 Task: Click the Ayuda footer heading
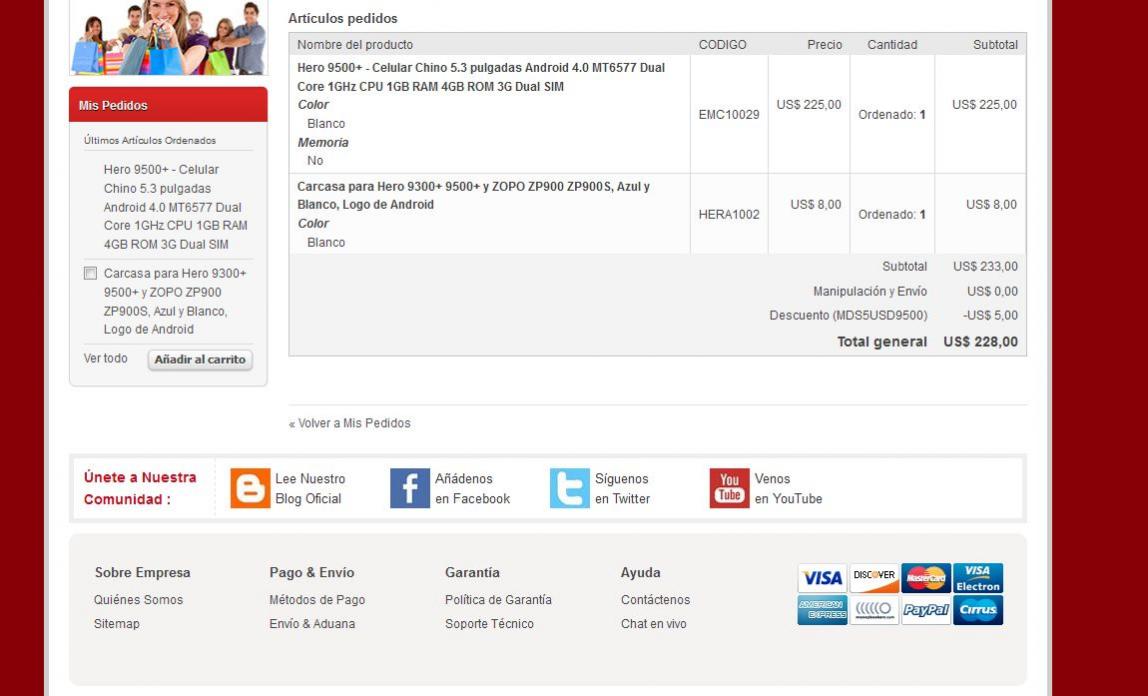click(x=641, y=572)
